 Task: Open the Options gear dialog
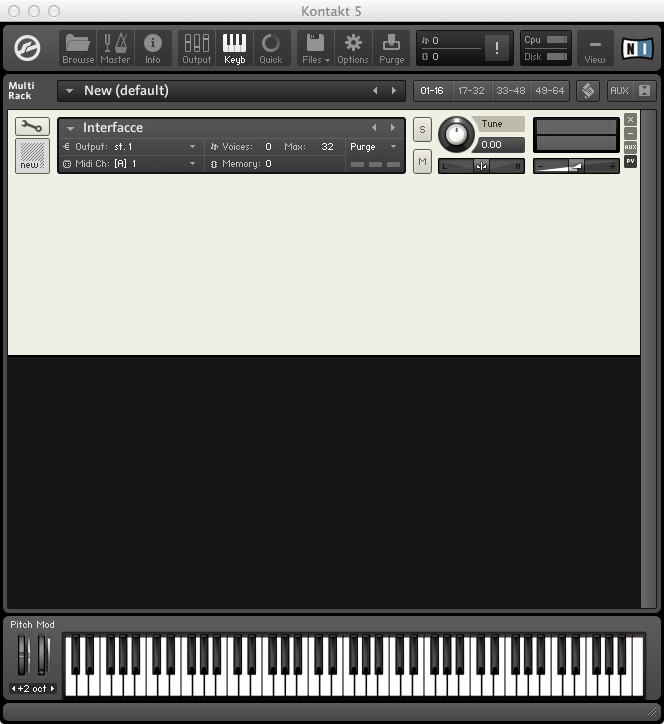353,48
